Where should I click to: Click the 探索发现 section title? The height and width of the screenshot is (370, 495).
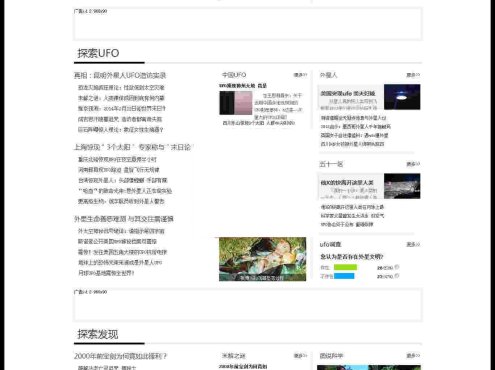pyautogui.click(x=98, y=334)
